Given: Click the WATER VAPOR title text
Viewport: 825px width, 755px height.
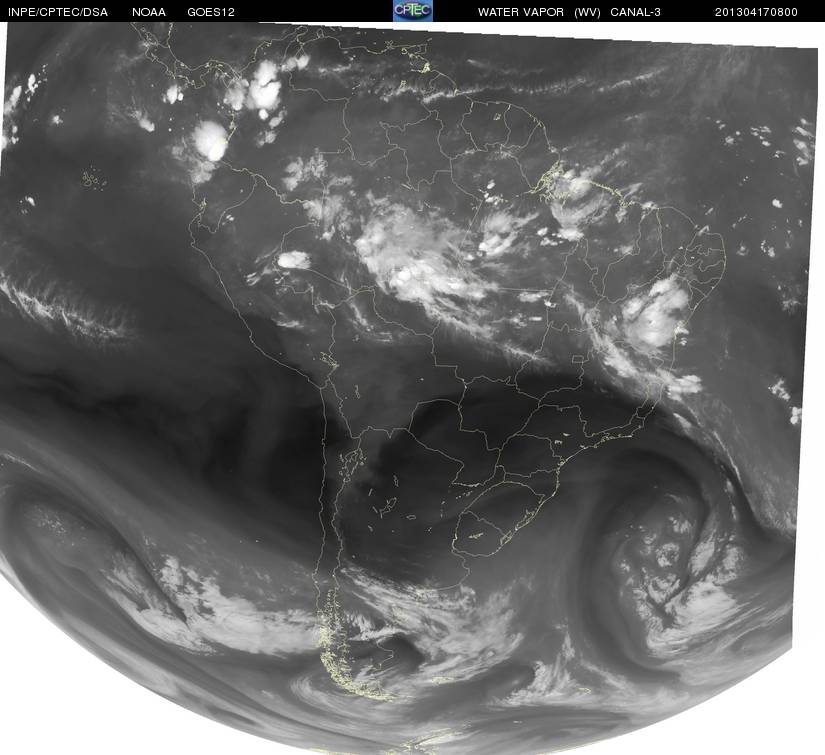Looking at the screenshot, I should pyautogui.click(x=520, y=12).
